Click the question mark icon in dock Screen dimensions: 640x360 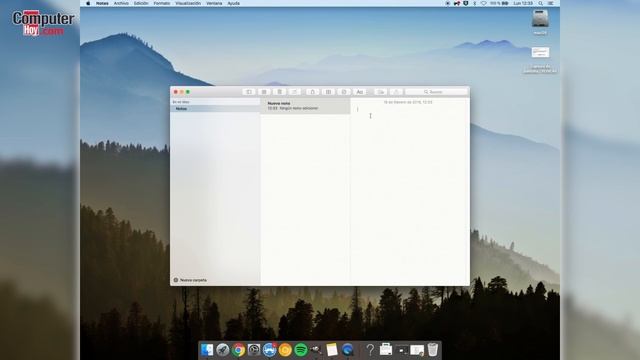coord(370,350)
